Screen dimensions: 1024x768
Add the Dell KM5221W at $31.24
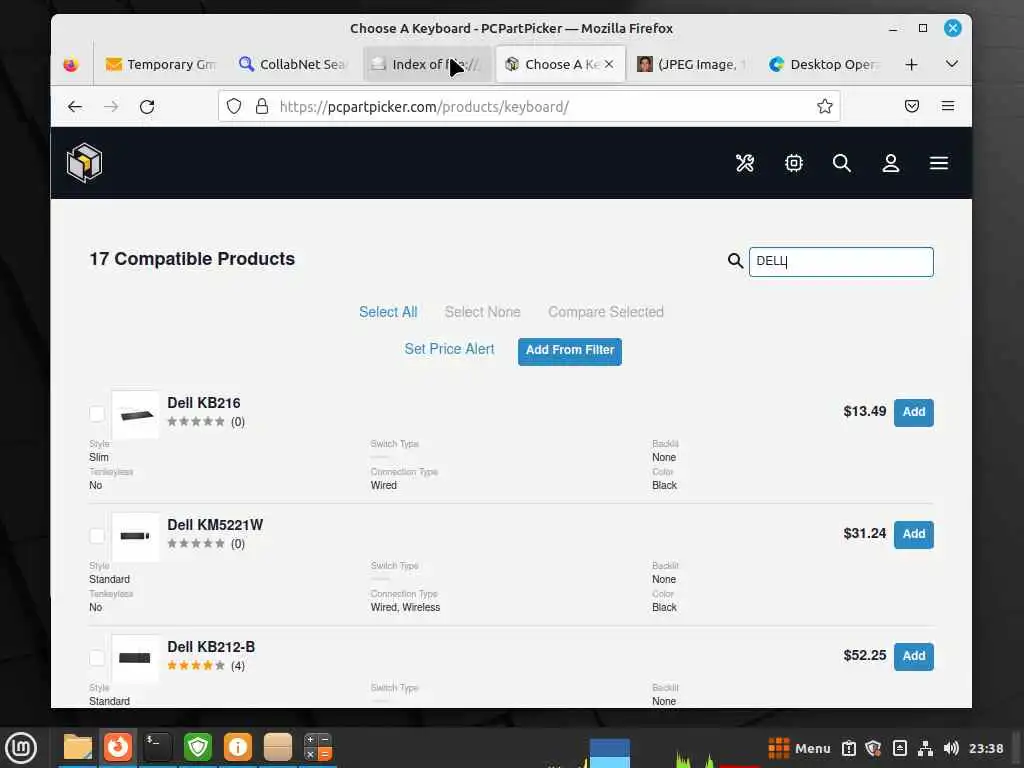click(914, 534)
